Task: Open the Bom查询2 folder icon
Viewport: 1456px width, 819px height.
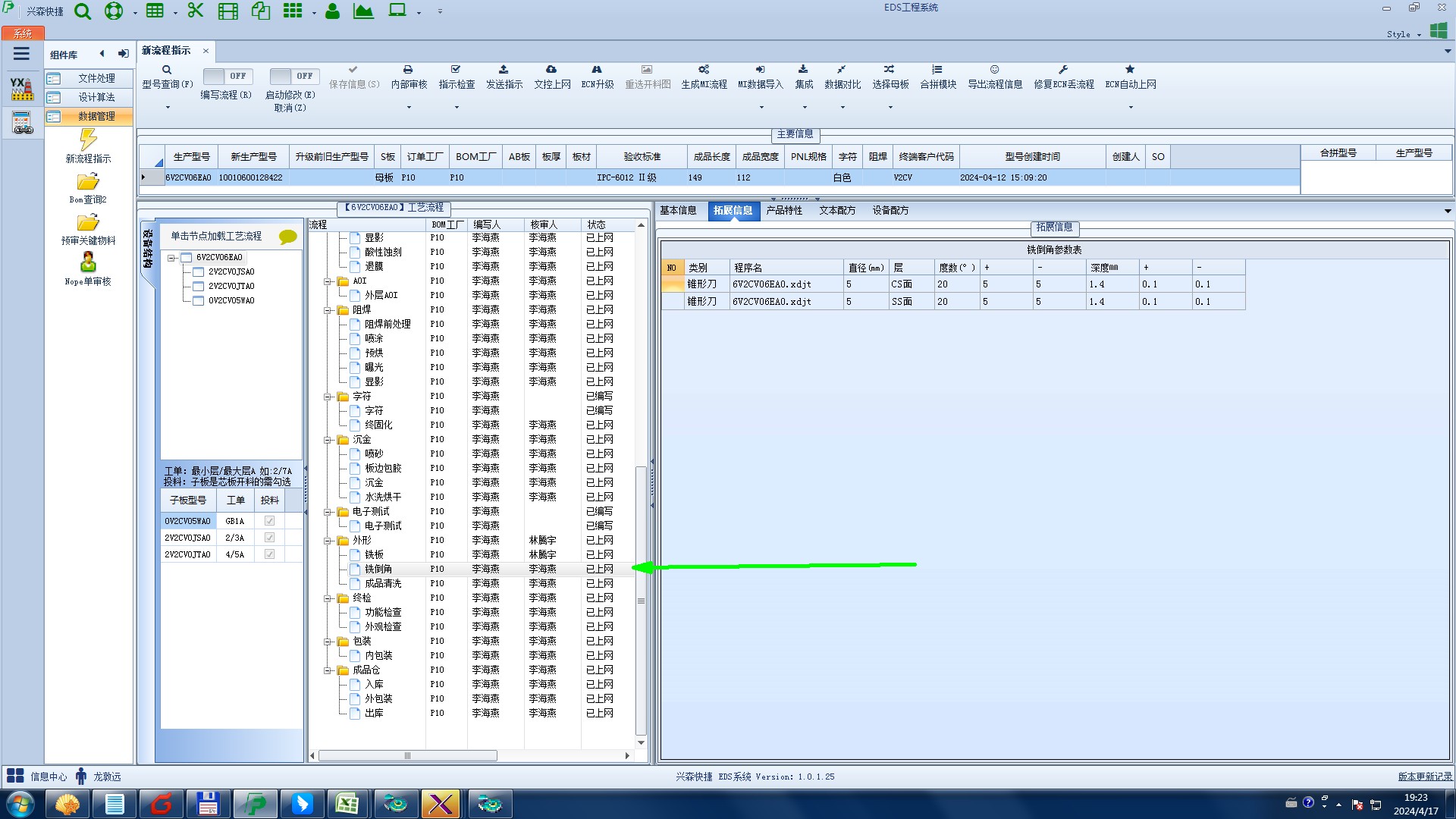Action: coord(88,182)
